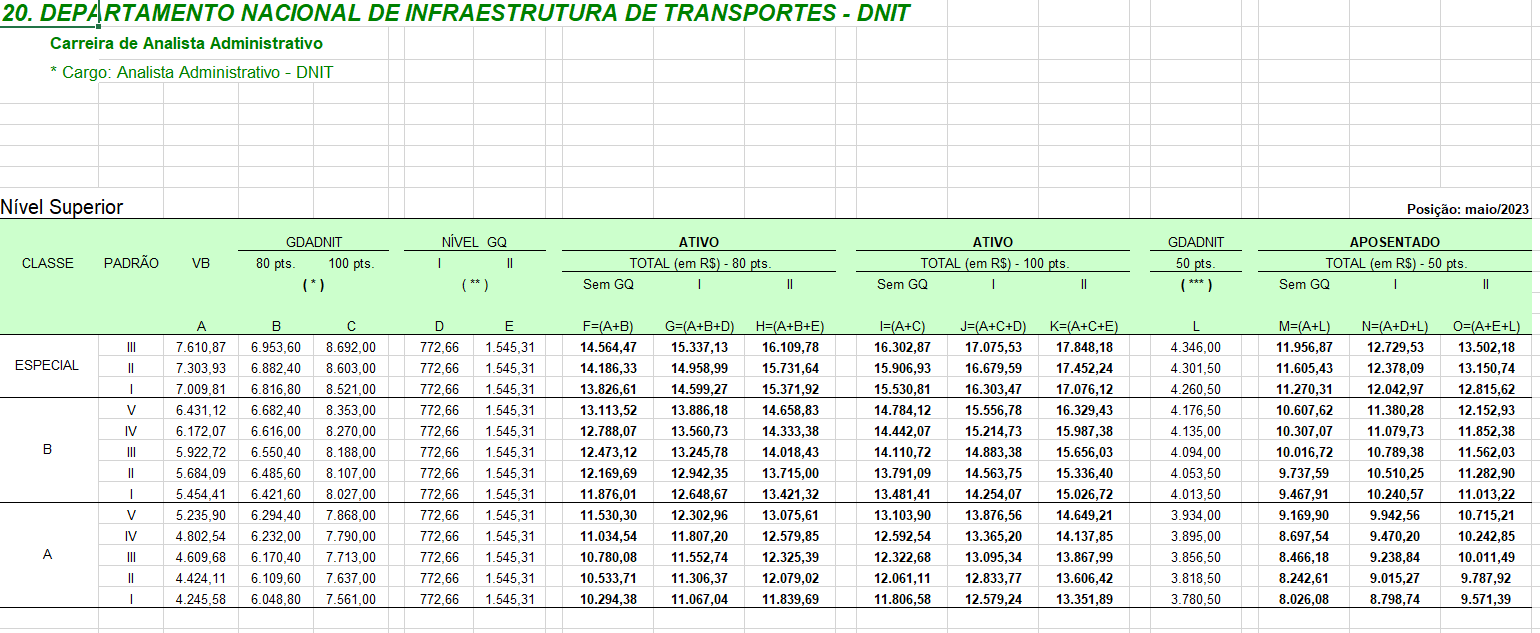Select the 'Posição: maio/2023' cell
The height and width of the screenshot is (633, 1540).
[x=1468, y=209]
